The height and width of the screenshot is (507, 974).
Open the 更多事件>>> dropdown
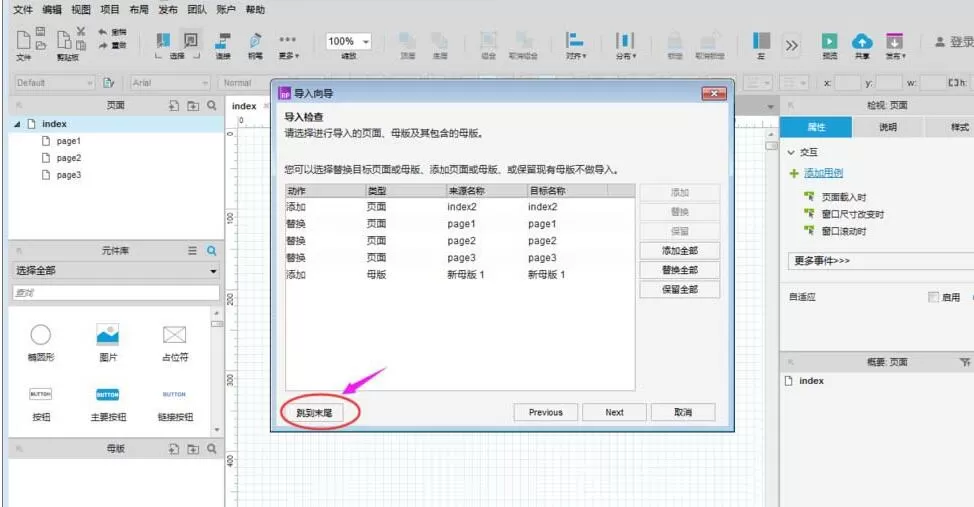point(881,261)
